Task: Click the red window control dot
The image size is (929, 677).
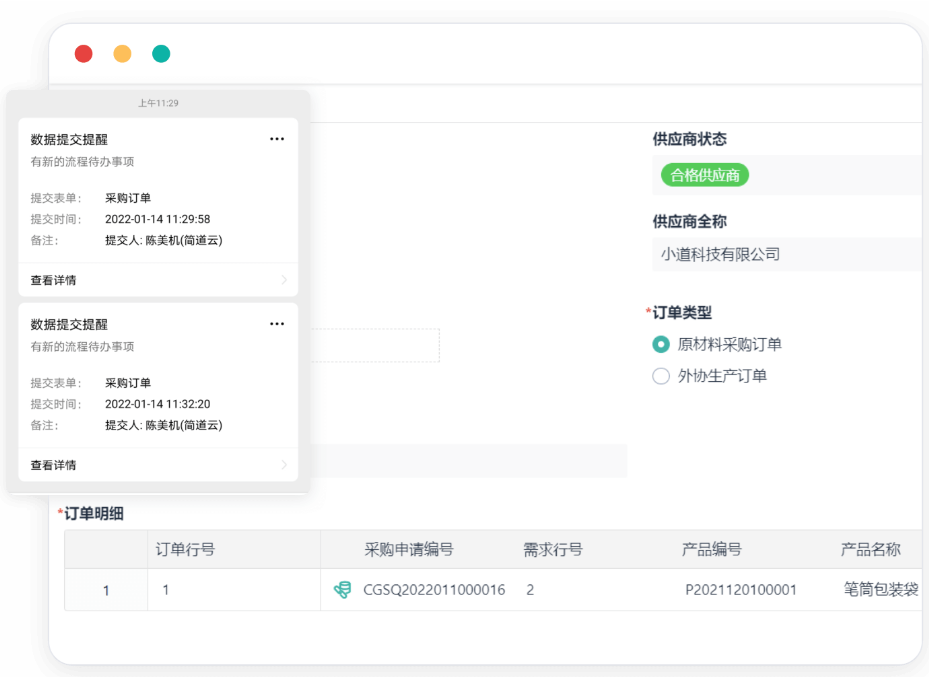Action: [84, 54]
